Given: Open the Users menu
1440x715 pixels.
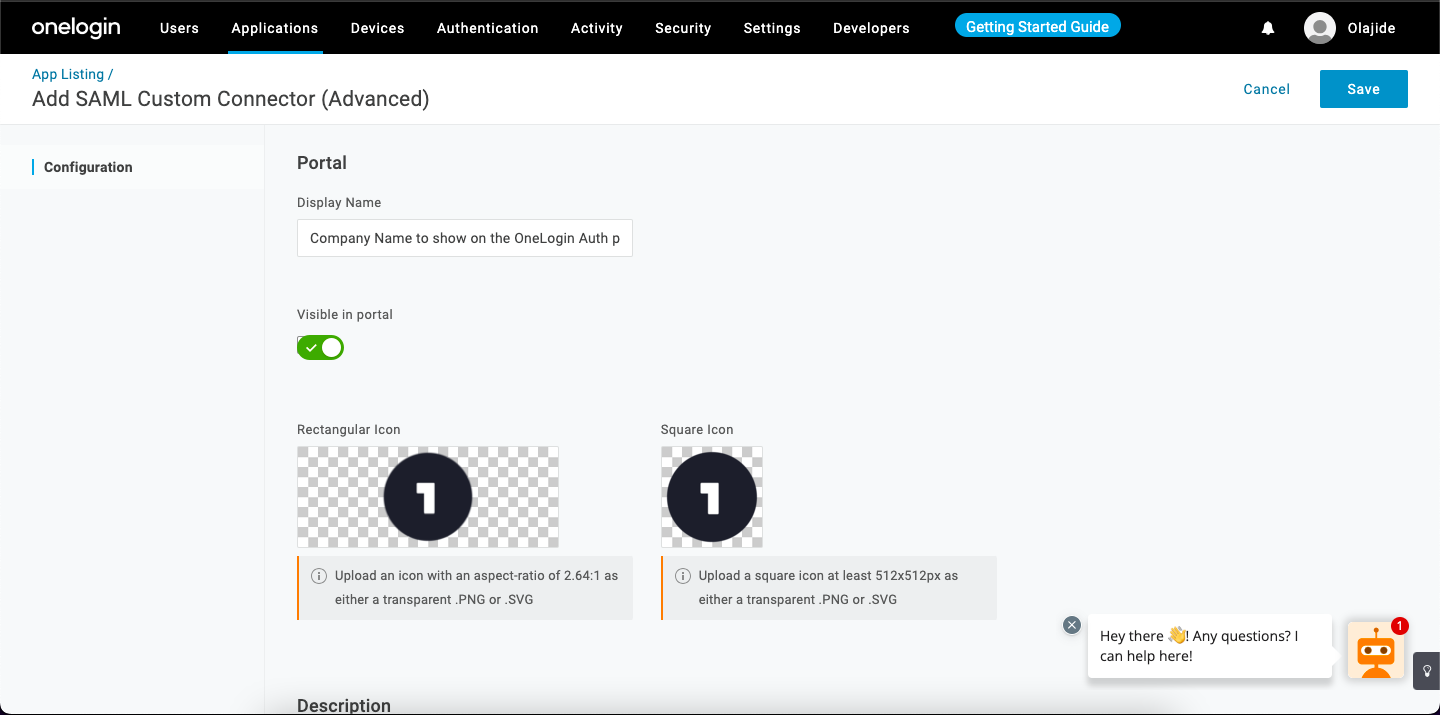Looking at the screenshot, I should click(179, 28).
